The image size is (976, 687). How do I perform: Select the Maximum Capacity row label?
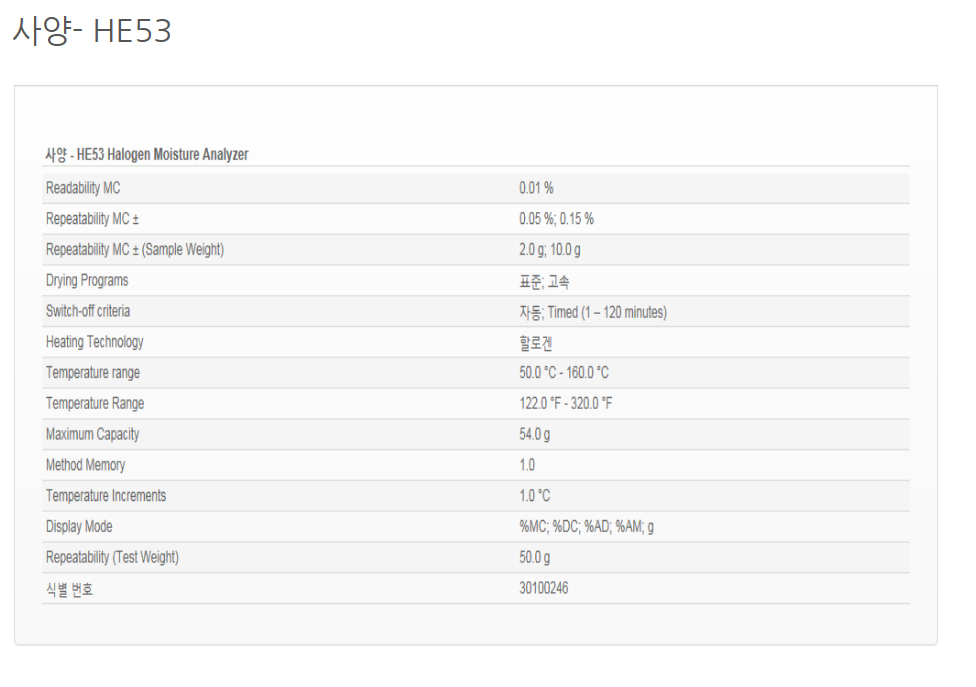[x=93, y=435]
